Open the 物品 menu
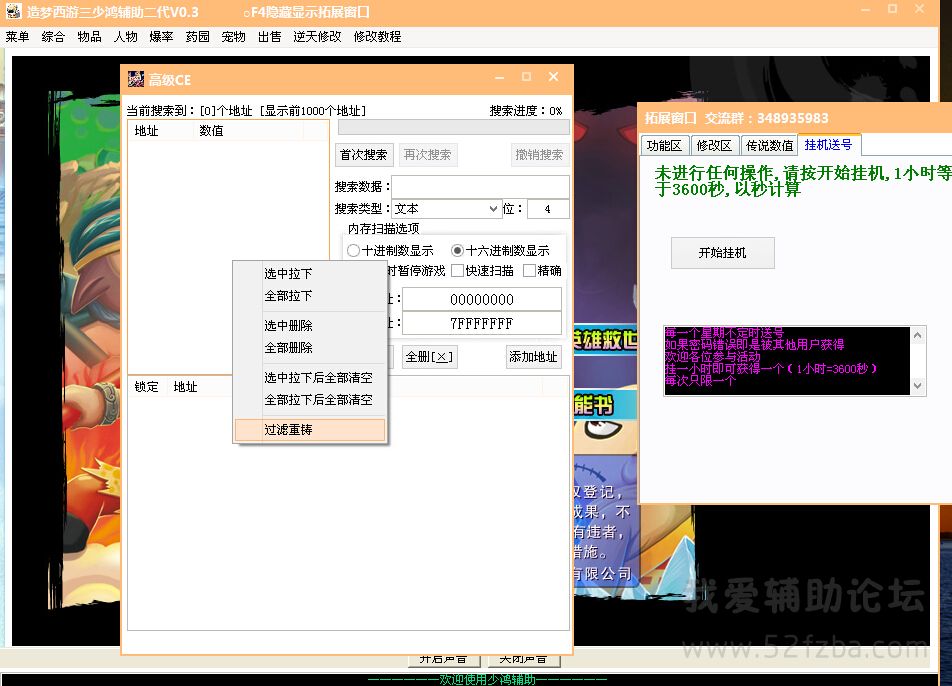Screen dimensions: 952x686 [89, 36]
